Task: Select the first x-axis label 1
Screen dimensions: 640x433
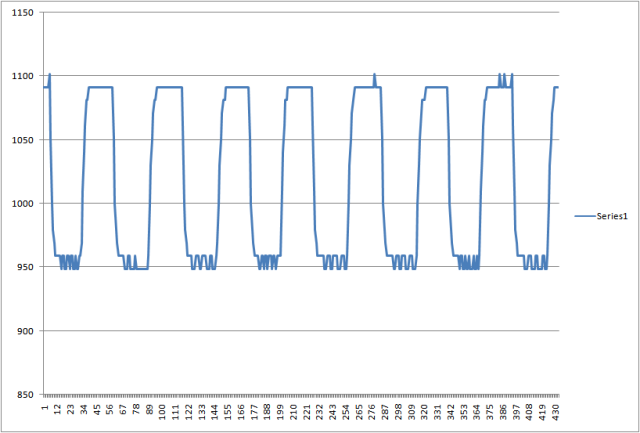Action: (45, 409)
